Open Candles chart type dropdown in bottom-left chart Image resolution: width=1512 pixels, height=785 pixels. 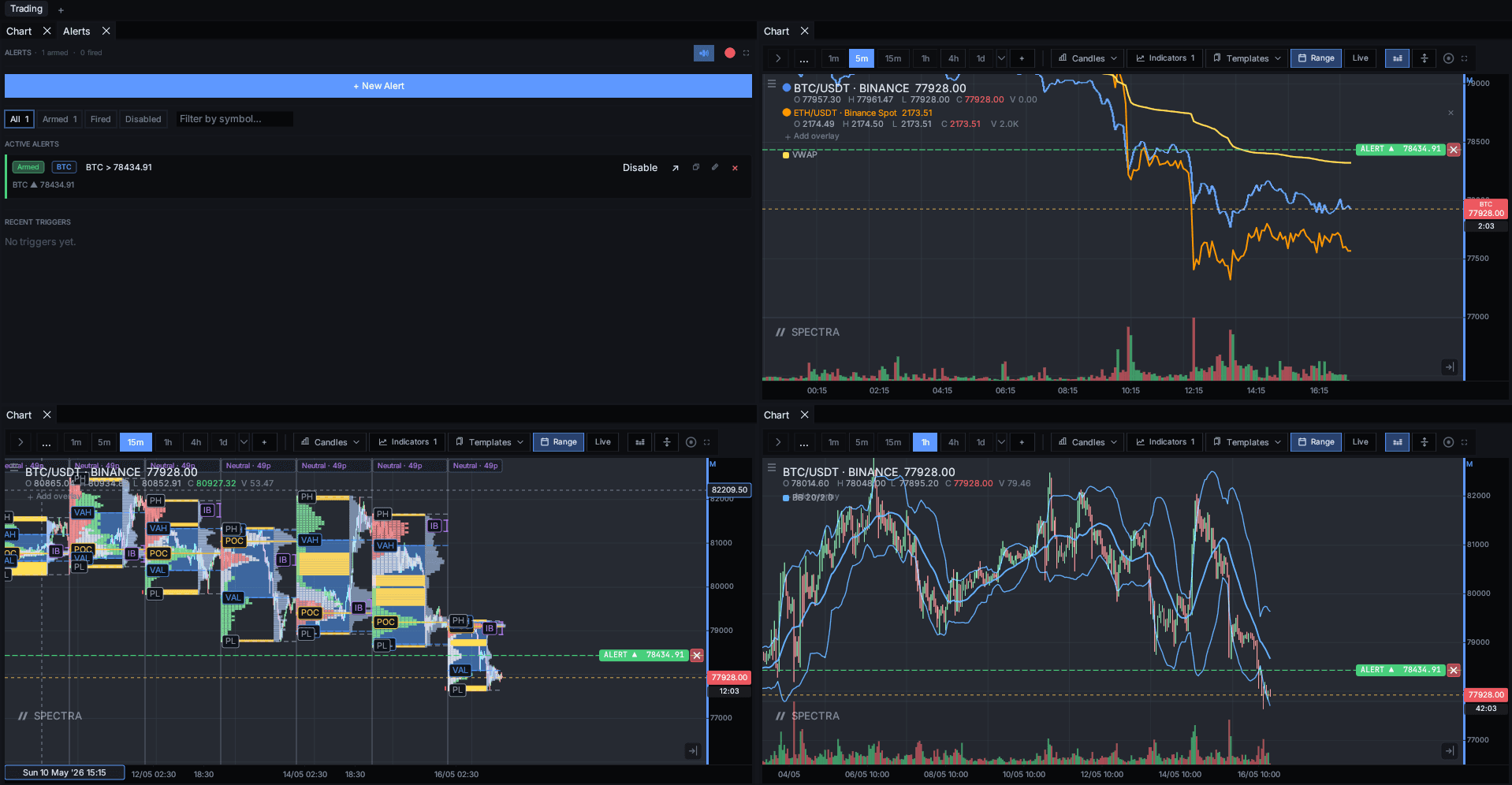tap(330, 442)
